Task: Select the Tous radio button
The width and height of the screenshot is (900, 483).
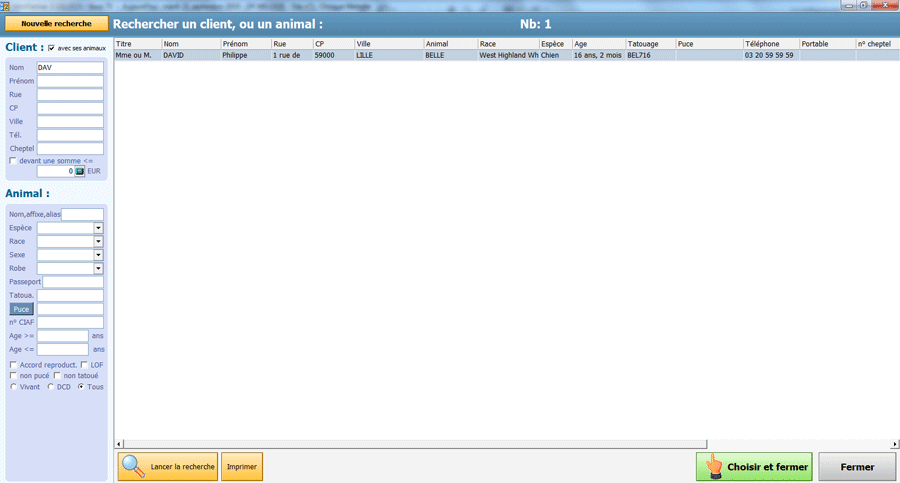Action: (x=81, y=387)
